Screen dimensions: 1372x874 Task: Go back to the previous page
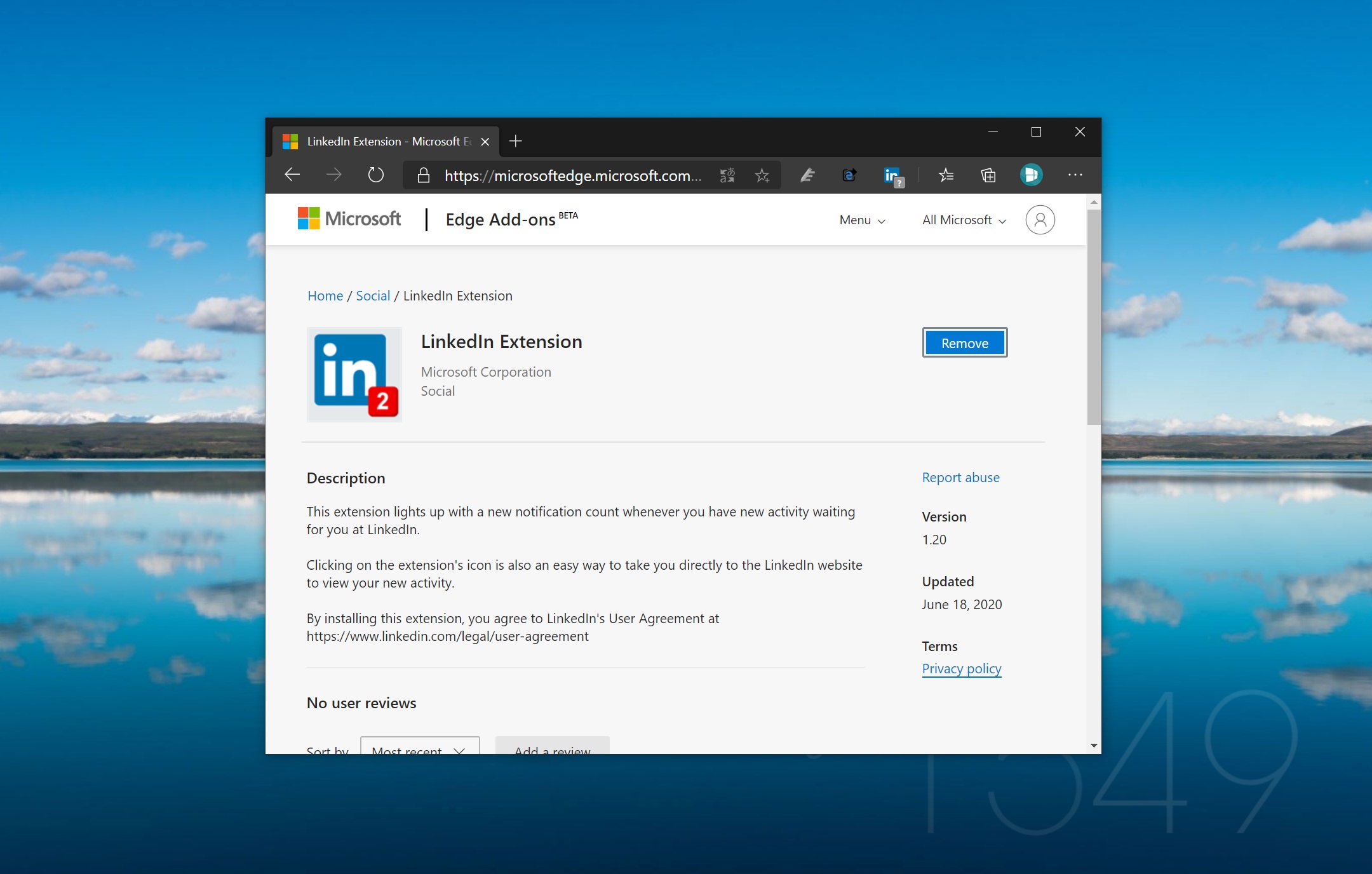(292, 175)
